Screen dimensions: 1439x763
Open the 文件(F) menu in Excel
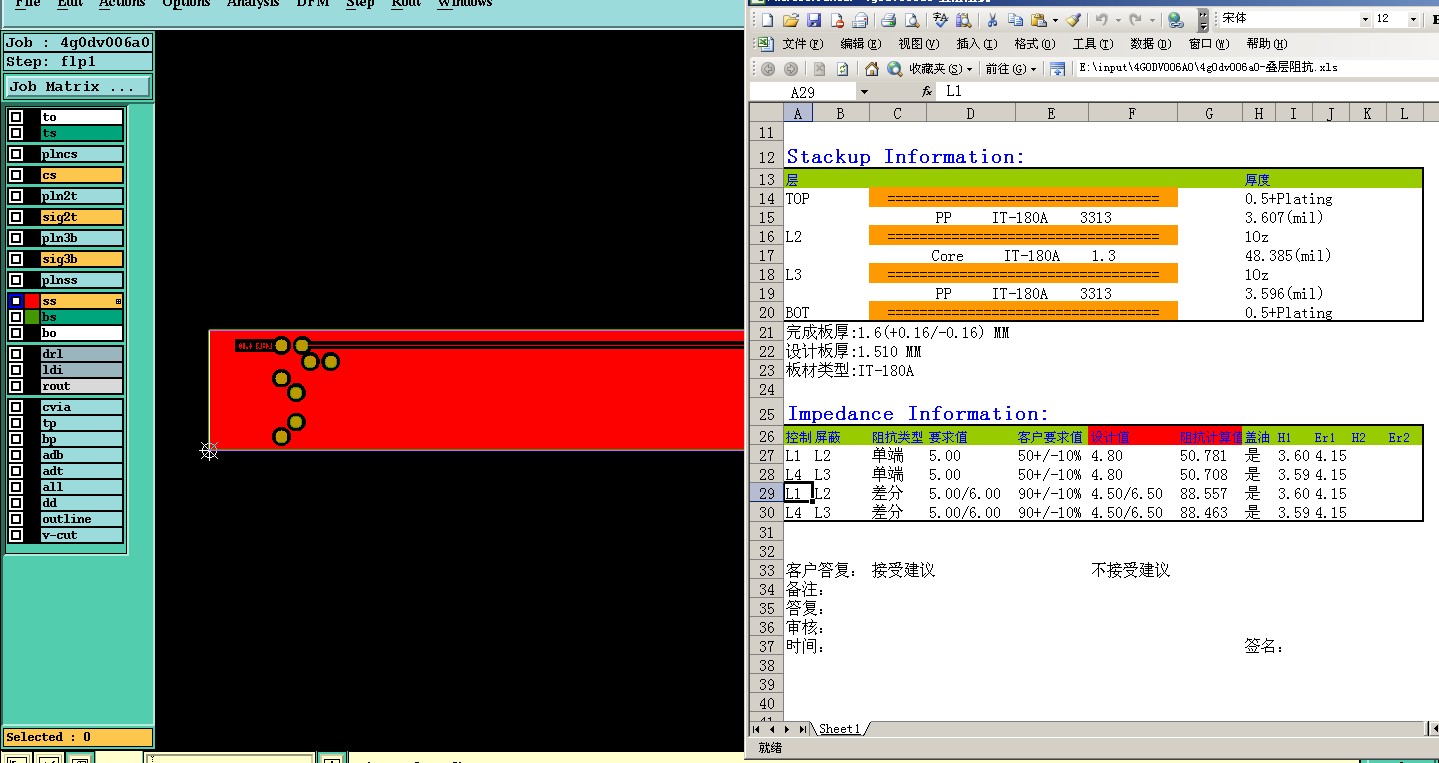point(802,44)
